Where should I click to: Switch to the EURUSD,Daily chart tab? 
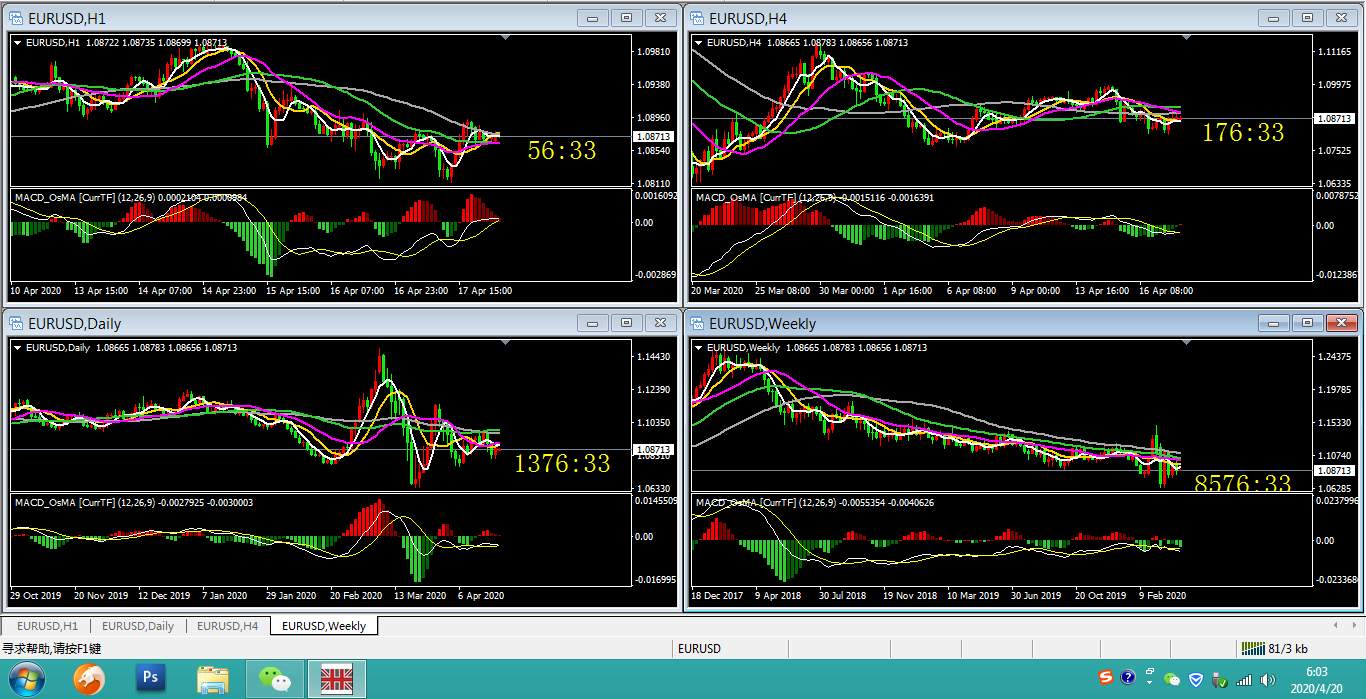click(138, 626)
